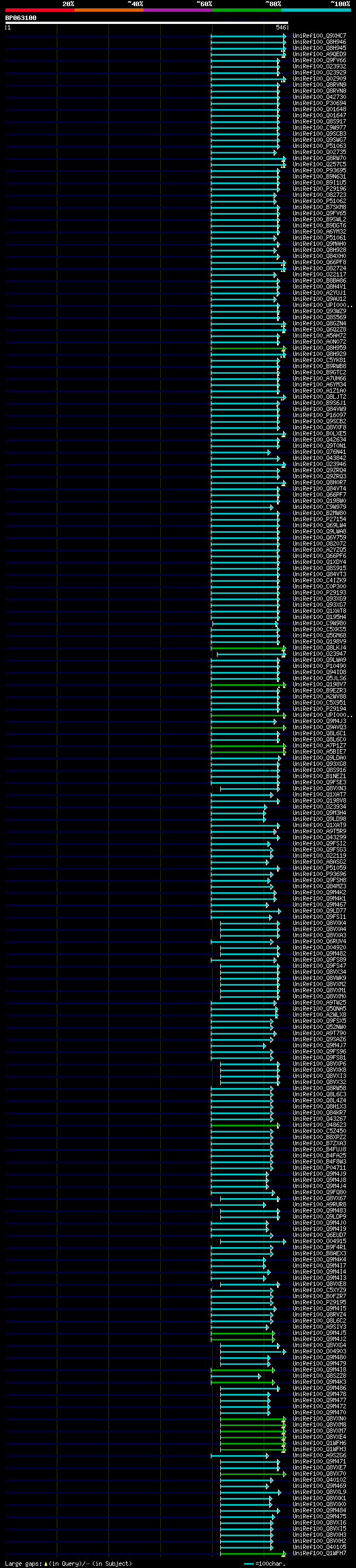The width and height of the screenshot is (356, 1568).
Task: Open hit UniRef100_A9QED9
Action: click(319, 54)
